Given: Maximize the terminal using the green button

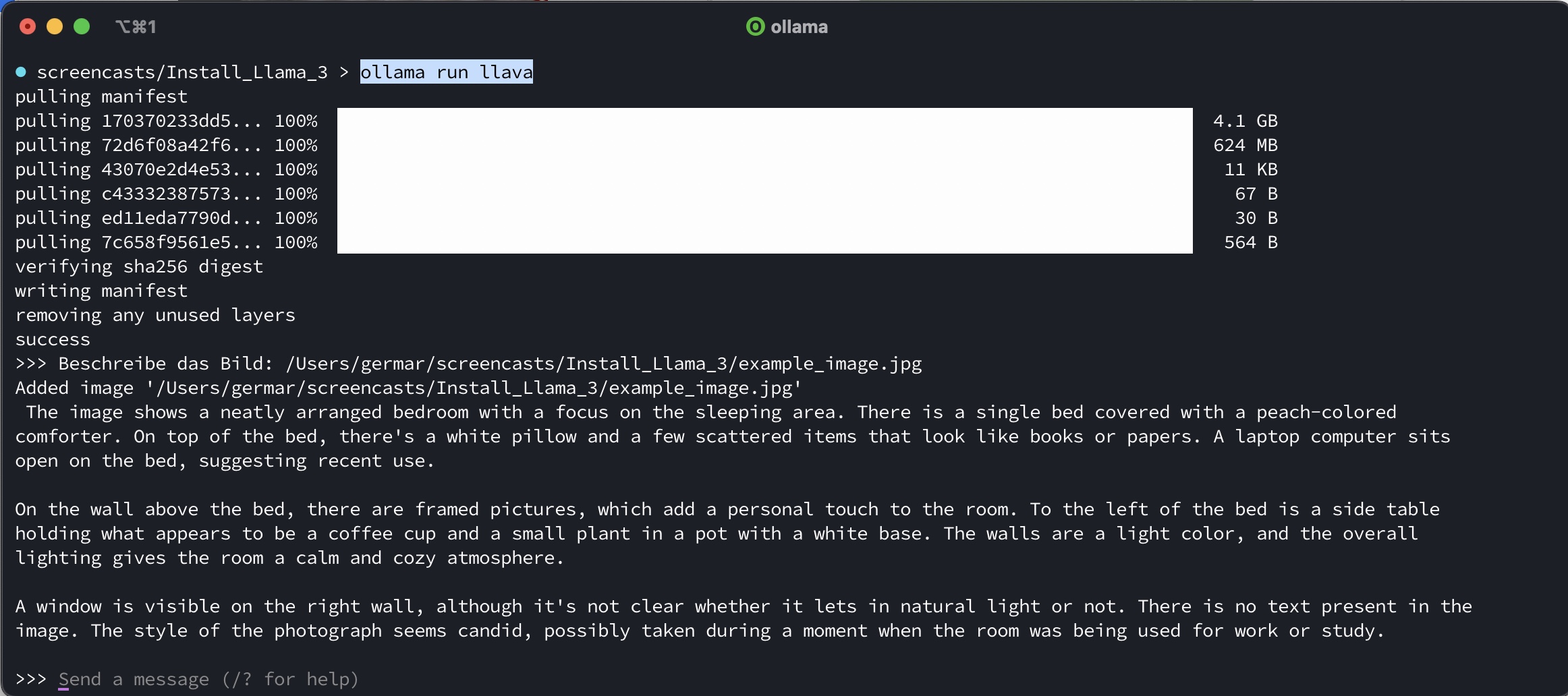Looking at the screenshot, I should pos(82,27).
